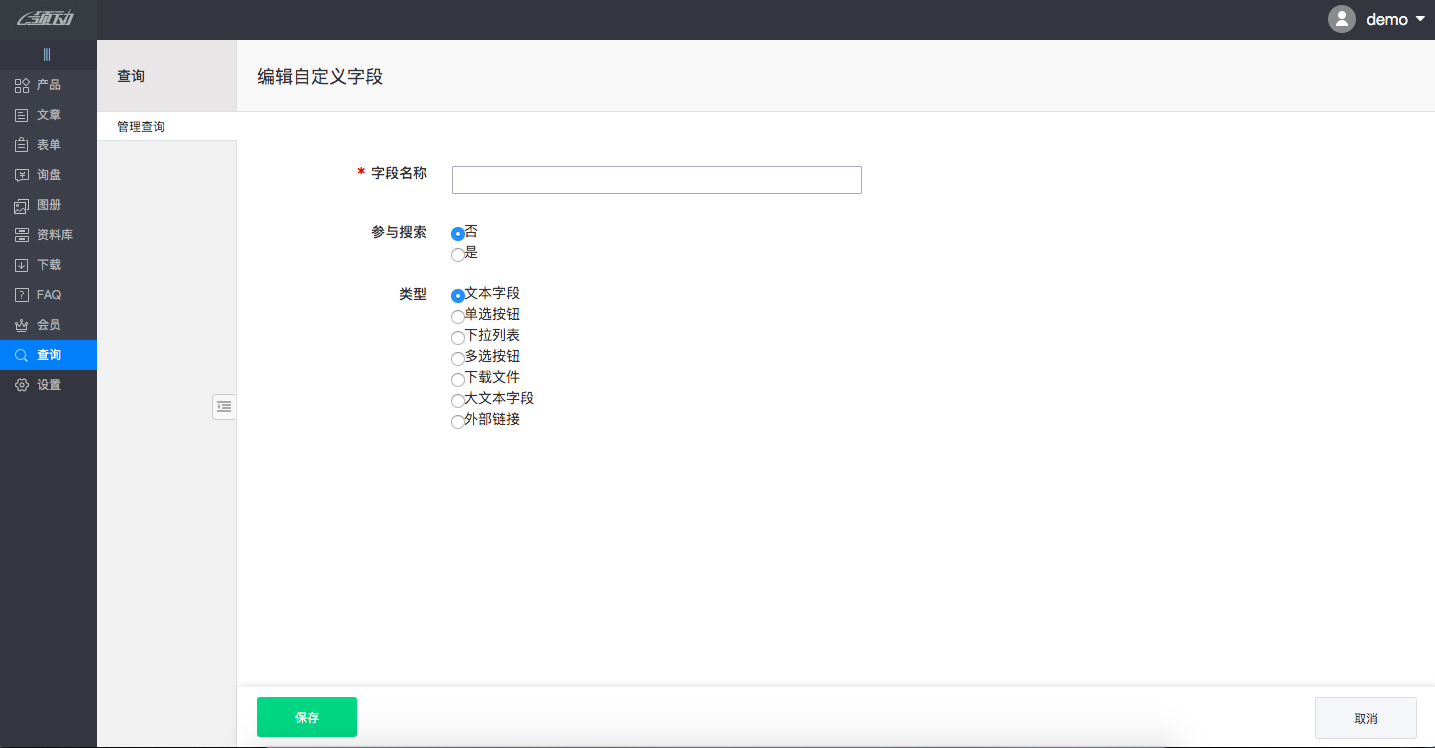Toggle the secondary panel with the list icon
The width and height of the screenshot is (1435, 748).
224,407
